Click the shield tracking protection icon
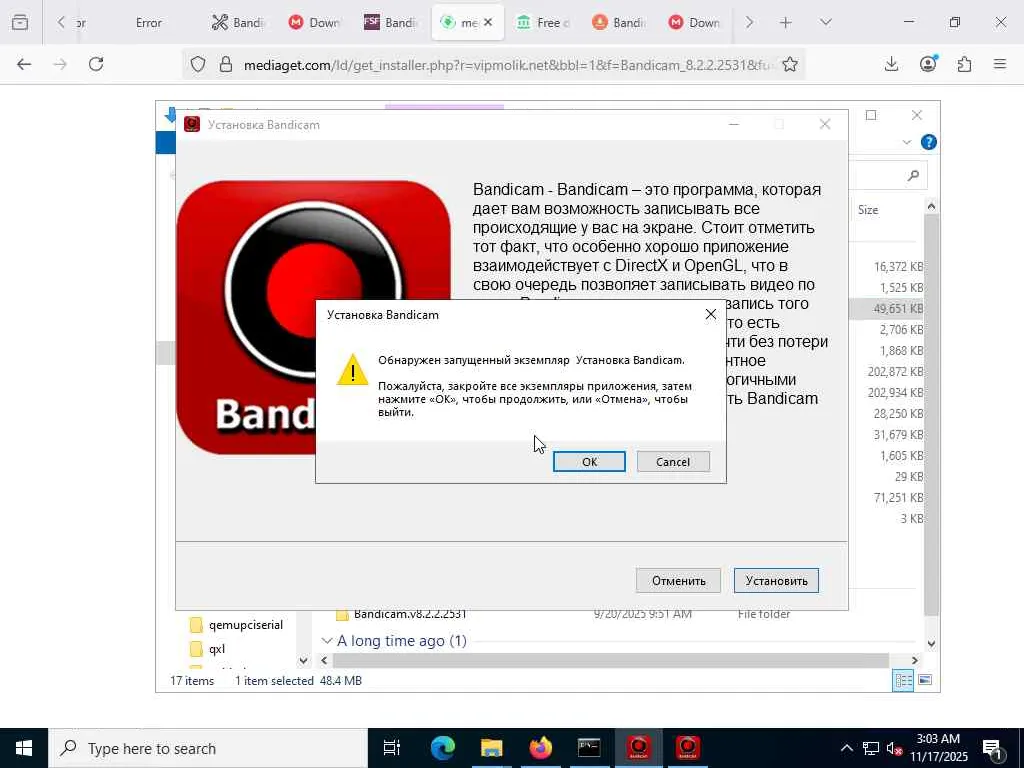Viewport: 1024px width, 768px height. coord(198,65)
